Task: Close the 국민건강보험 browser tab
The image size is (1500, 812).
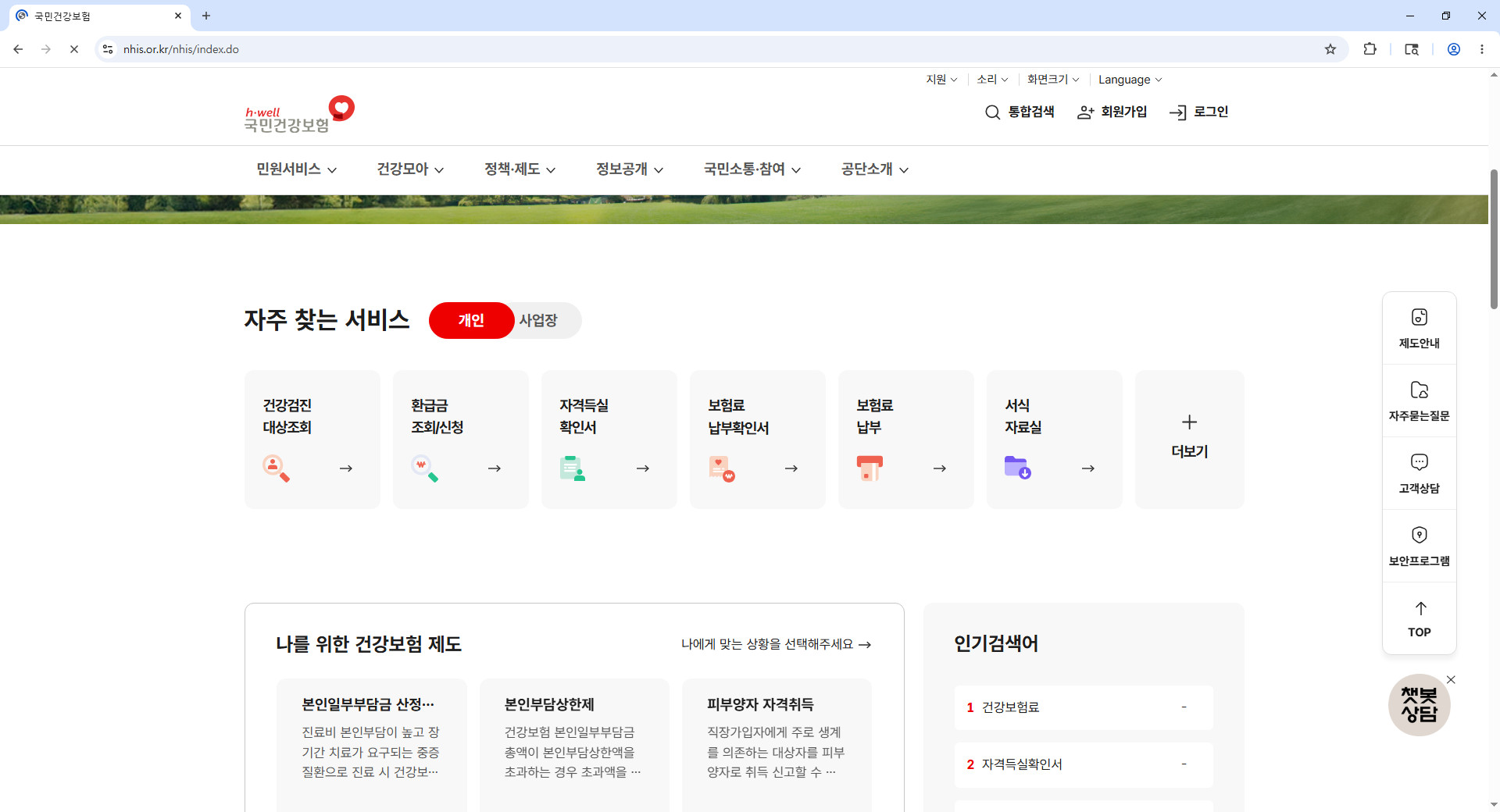Action: (178, 16)
